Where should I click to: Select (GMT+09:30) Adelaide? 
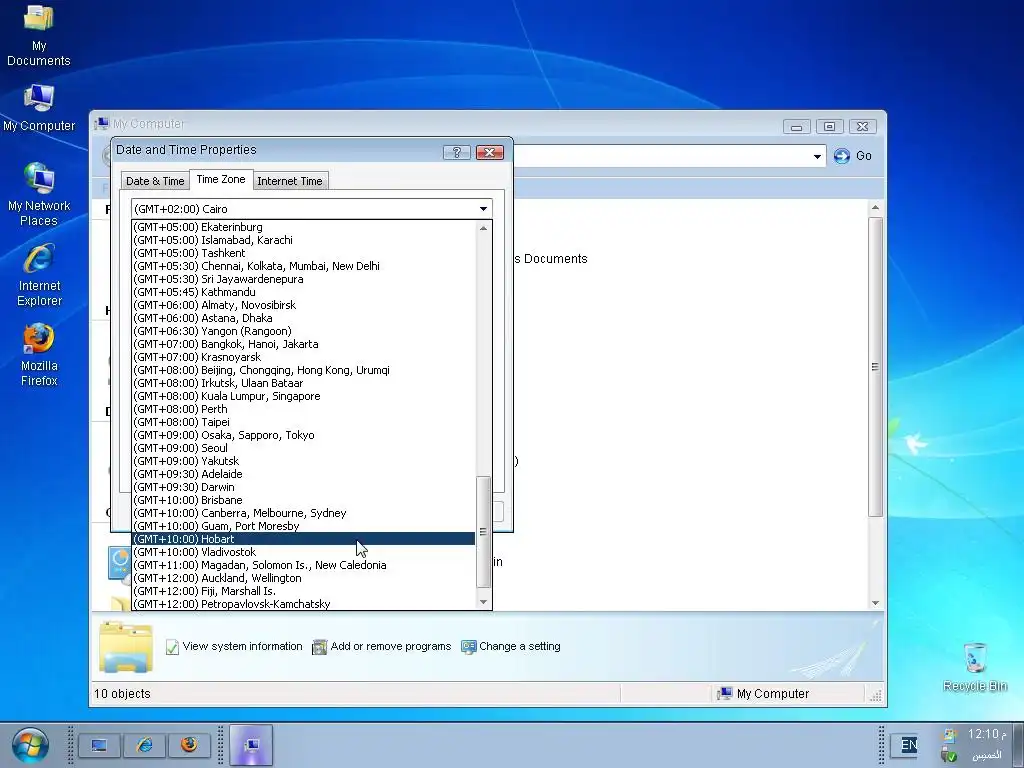tap(304, 474)
